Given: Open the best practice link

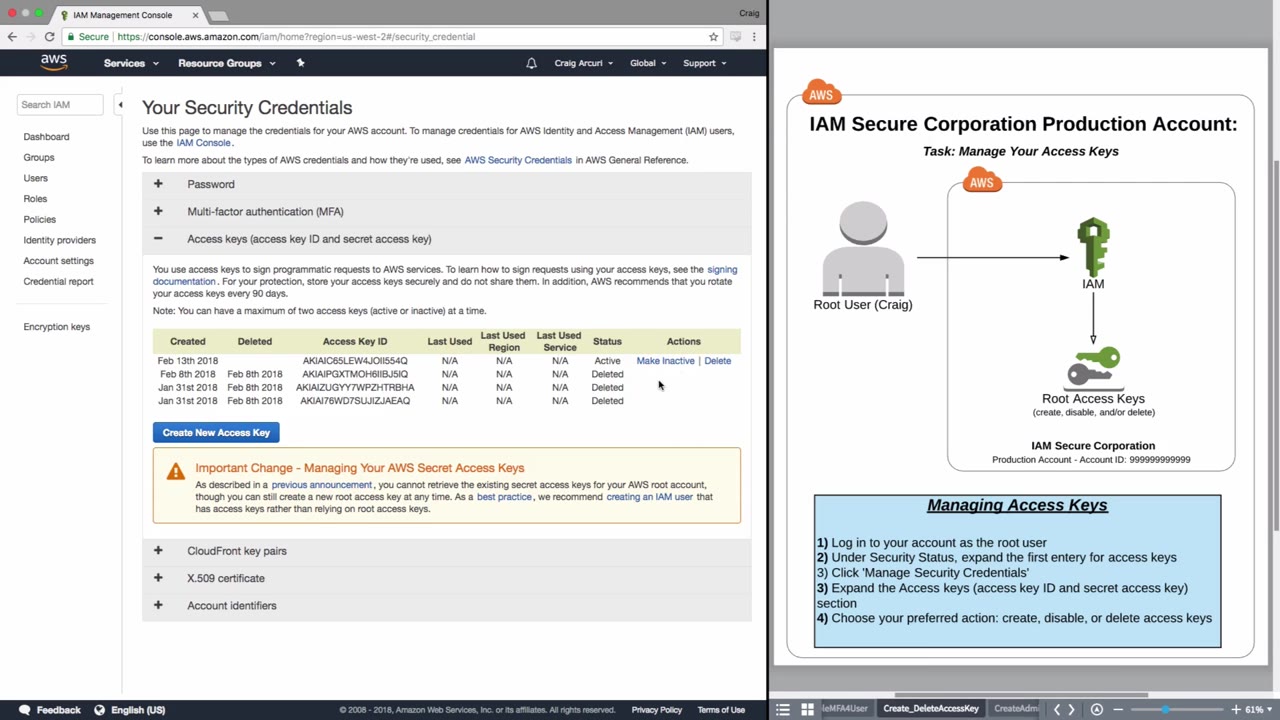Looking at the screenshot, I should (504, 497).
